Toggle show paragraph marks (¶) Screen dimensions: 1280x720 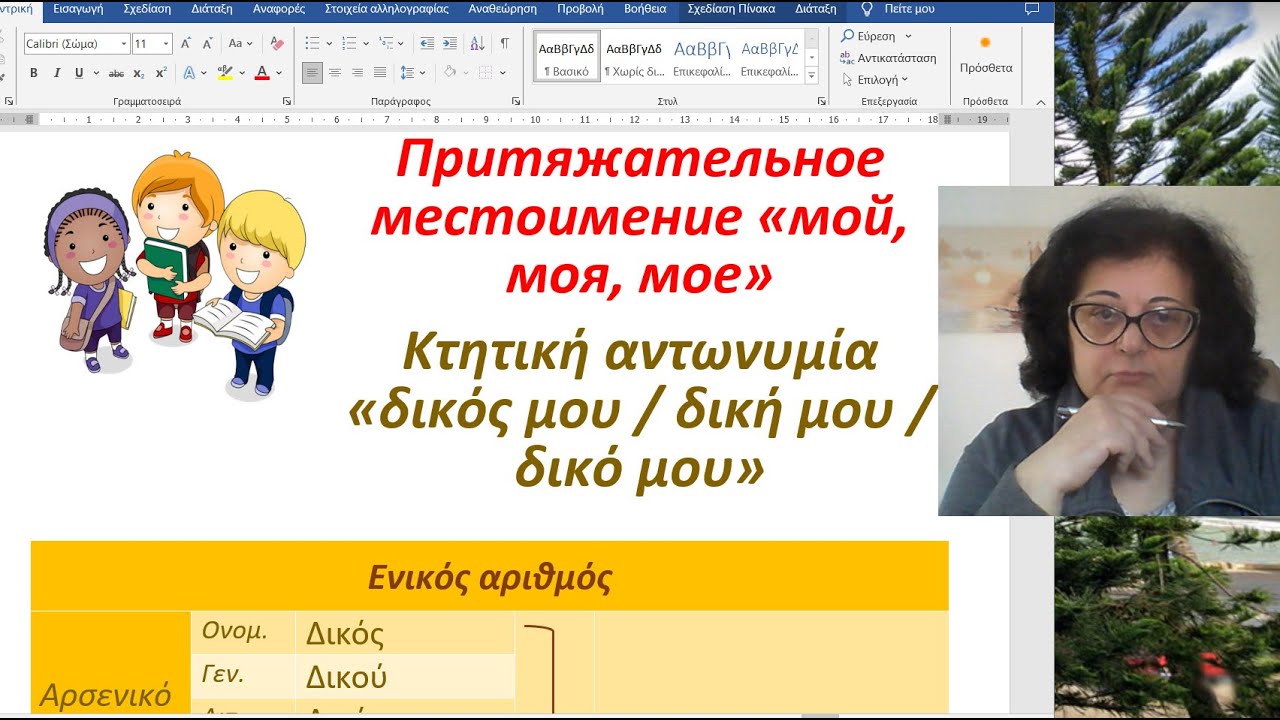point(505,44)
